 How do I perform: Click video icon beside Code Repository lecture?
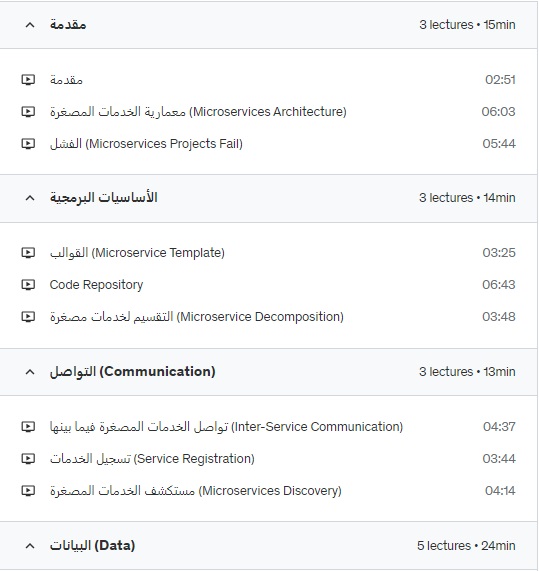pyautogui.click(x=28, y=284)
